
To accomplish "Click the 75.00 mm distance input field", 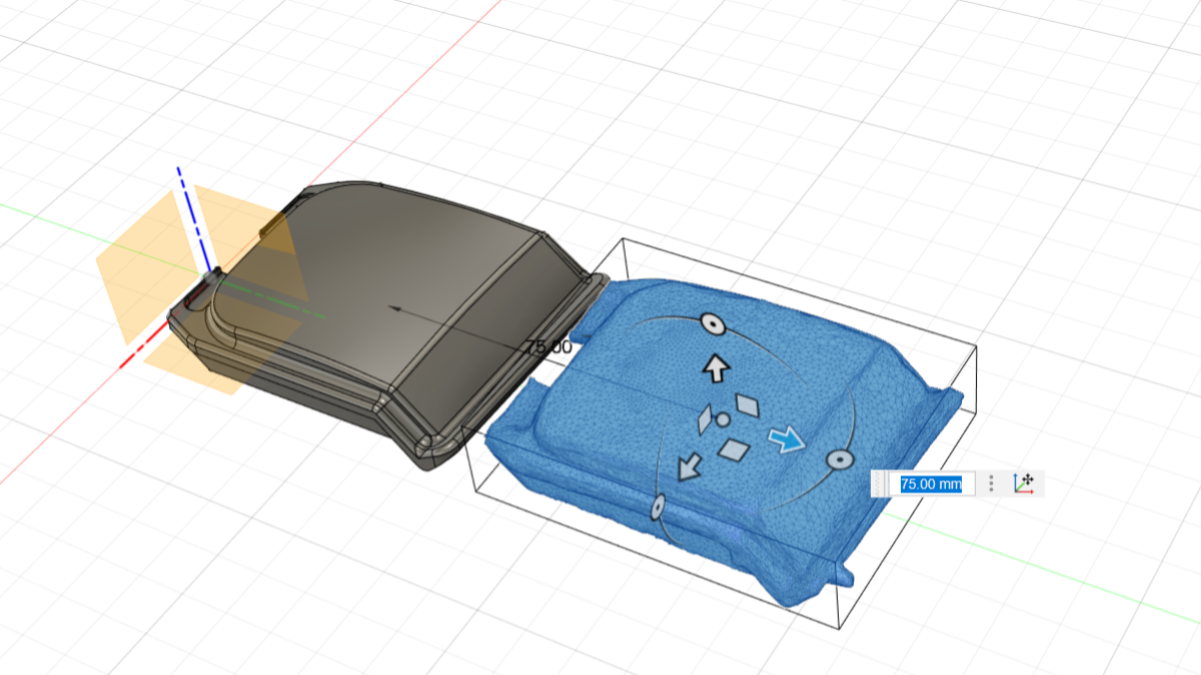I will click(931, 484).
